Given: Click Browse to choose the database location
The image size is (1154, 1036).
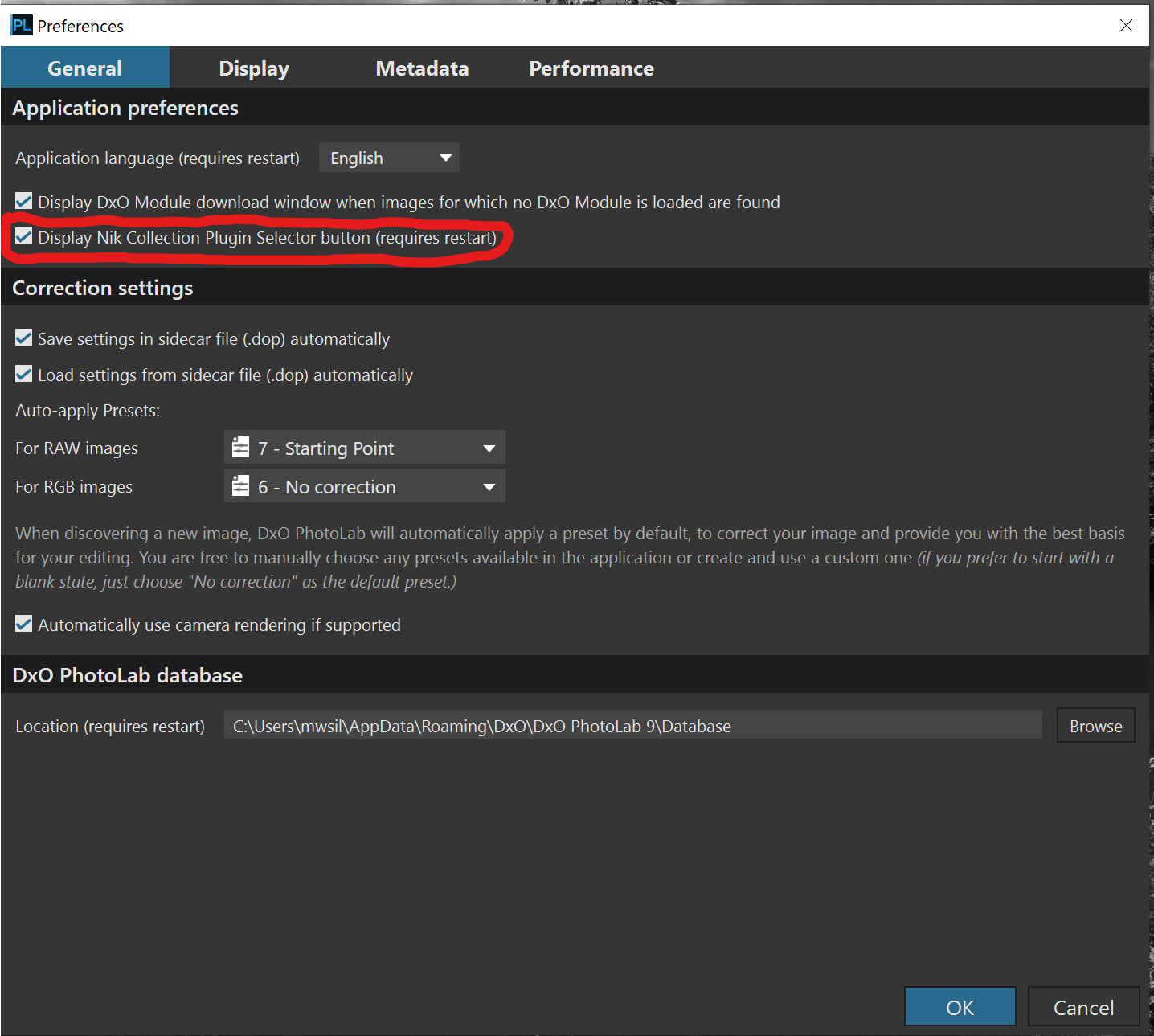Looking at the screenshot, I should click(1095, 726).
